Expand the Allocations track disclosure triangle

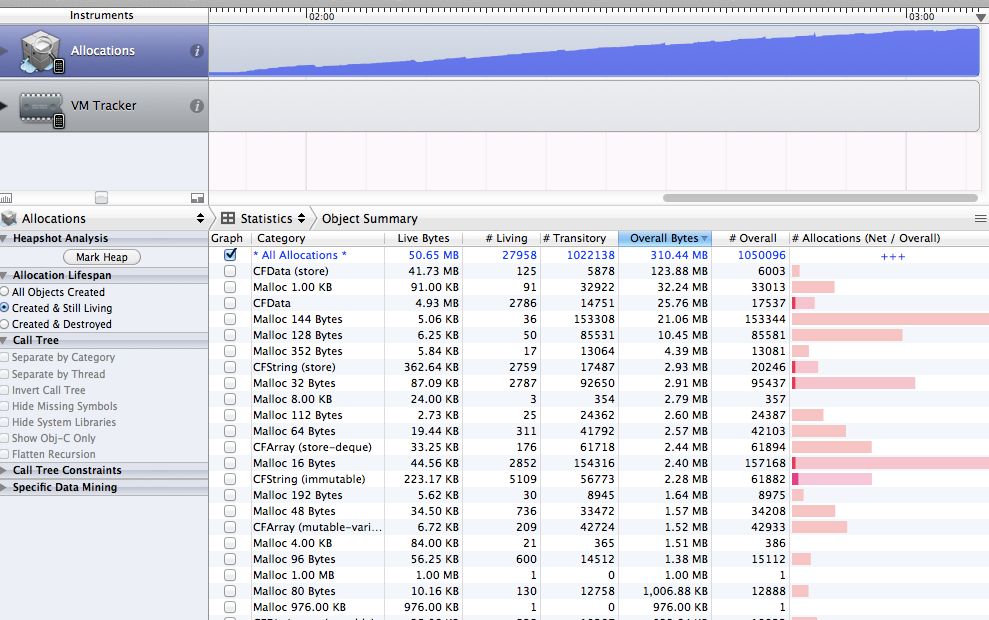point(4,51)
